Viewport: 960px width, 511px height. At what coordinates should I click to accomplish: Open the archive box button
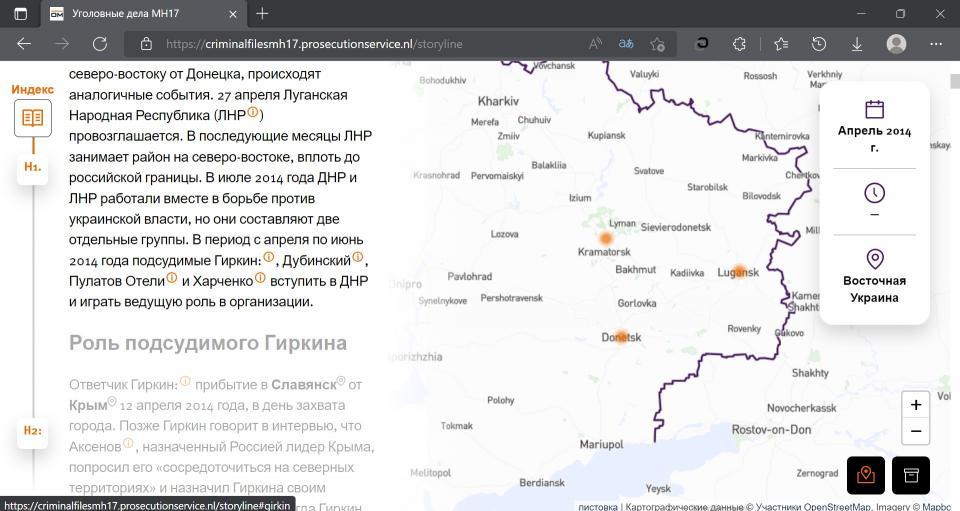point(910,475)
